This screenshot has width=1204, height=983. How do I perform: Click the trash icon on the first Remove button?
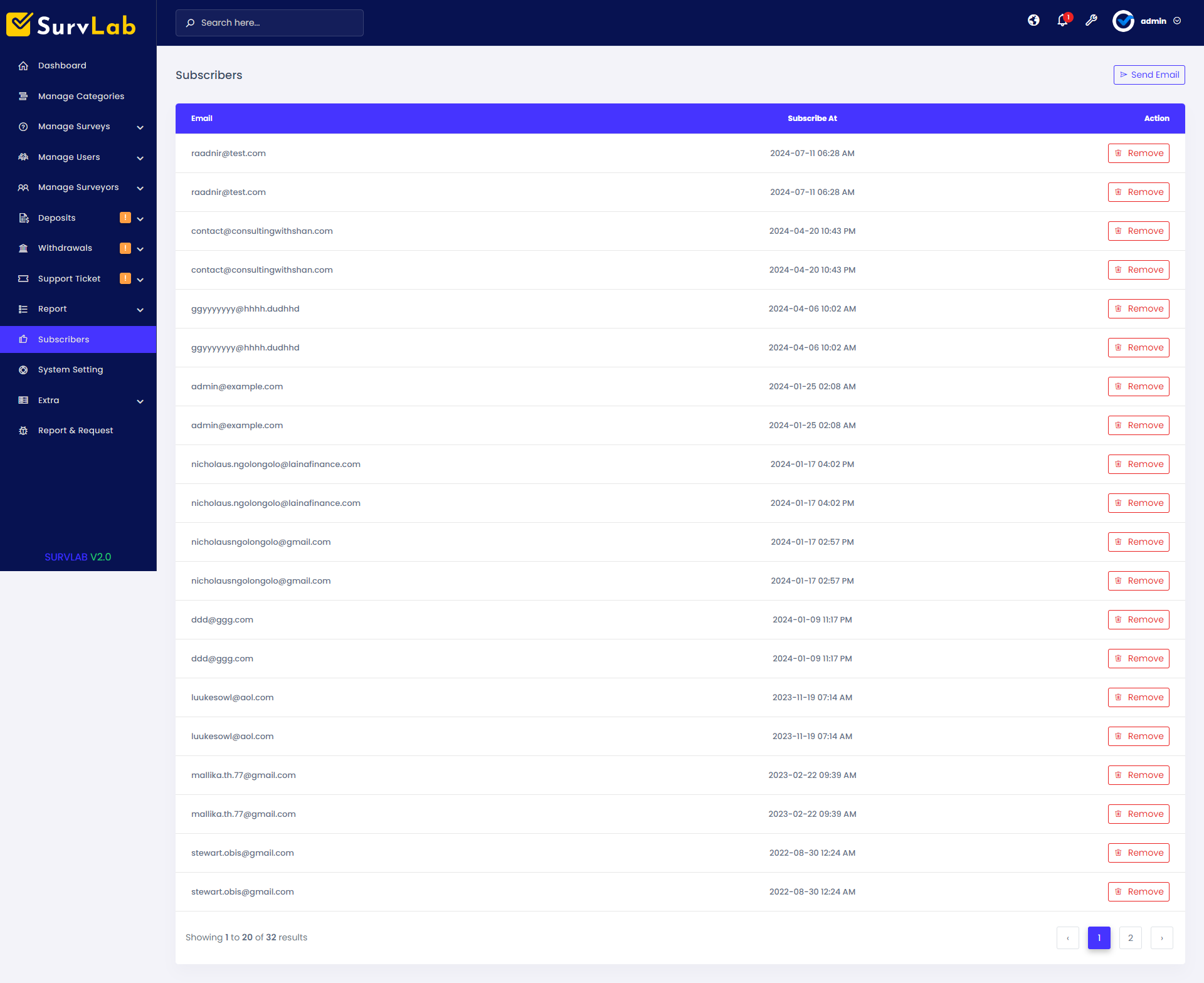pos(1119,153)
